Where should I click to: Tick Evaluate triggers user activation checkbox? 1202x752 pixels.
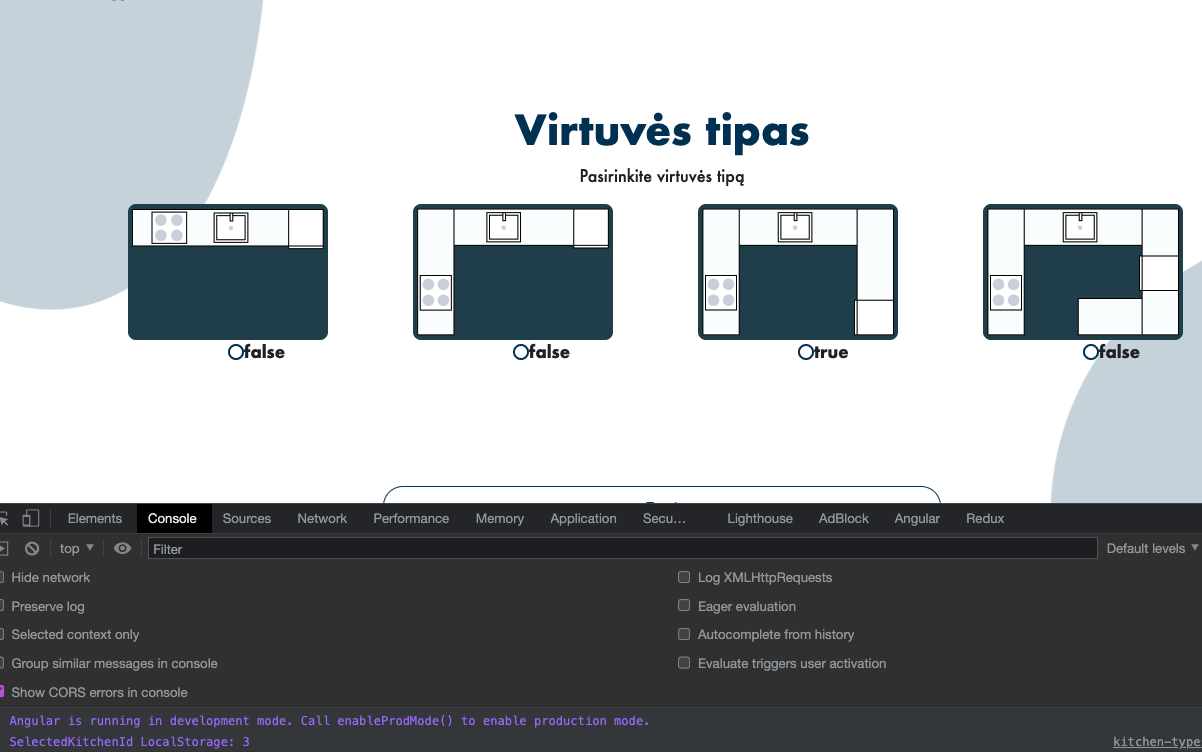[x=684, y=663]
